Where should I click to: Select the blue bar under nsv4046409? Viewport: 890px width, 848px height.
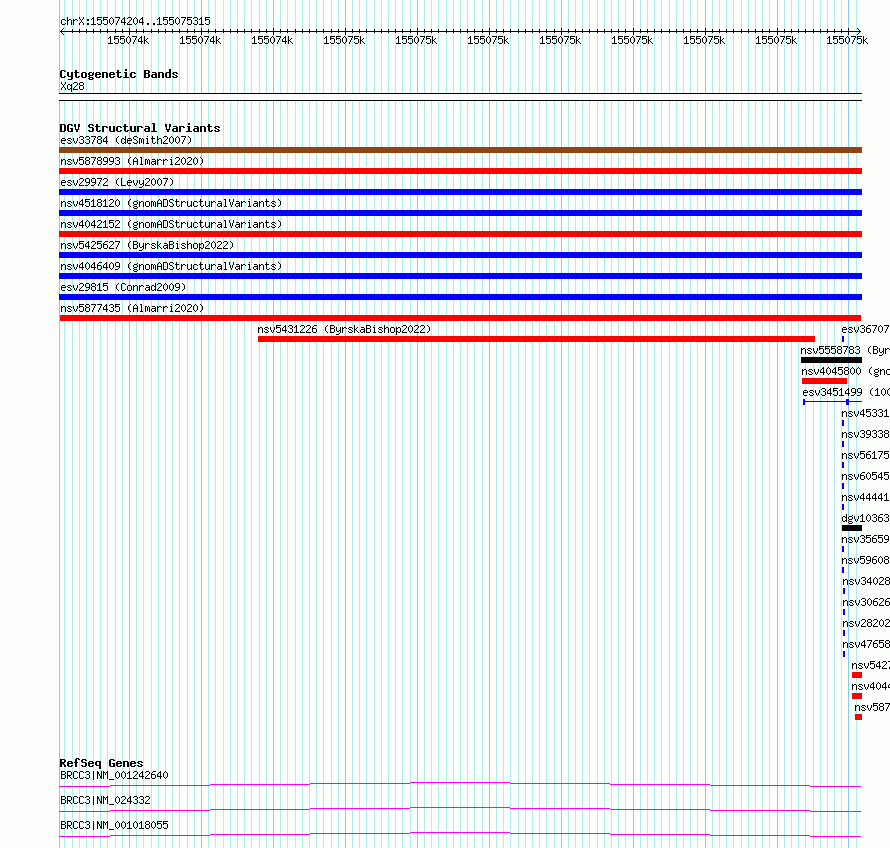click(x=460, y=276)
